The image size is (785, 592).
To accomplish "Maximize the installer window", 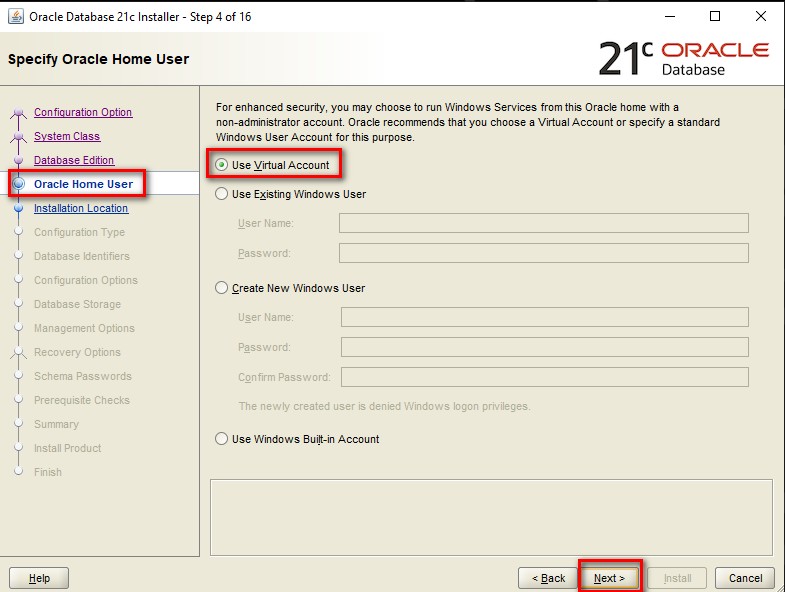I will click(715, 16).
